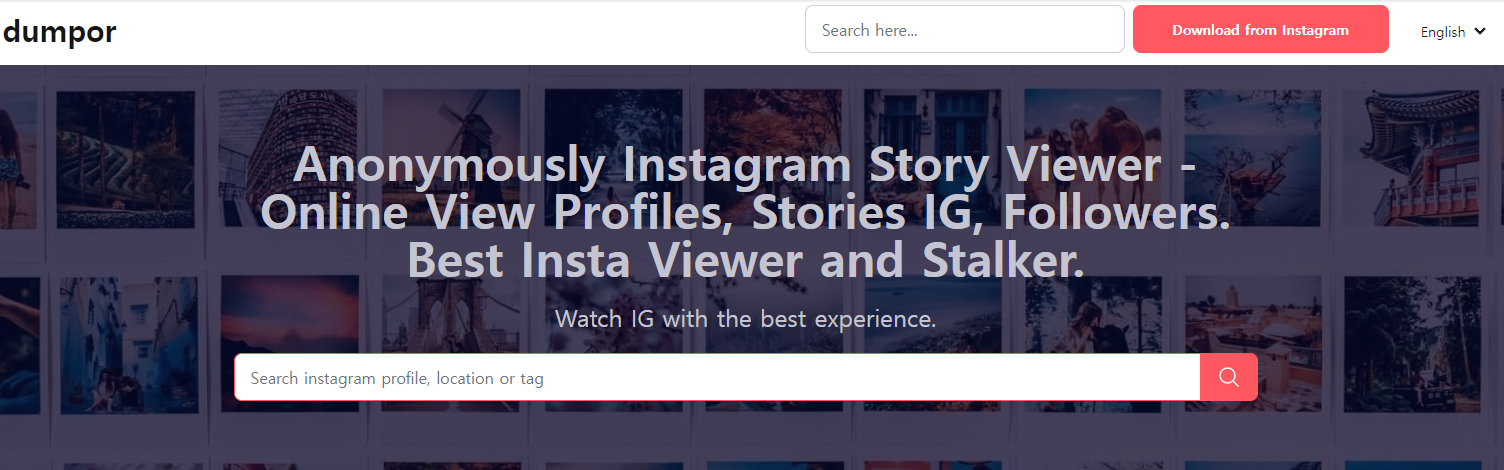1504x470 pixels.
Task: Click the Anonymously Instagram Story Viewer heading
Action: pyautogui.click(x=746, y=212)
